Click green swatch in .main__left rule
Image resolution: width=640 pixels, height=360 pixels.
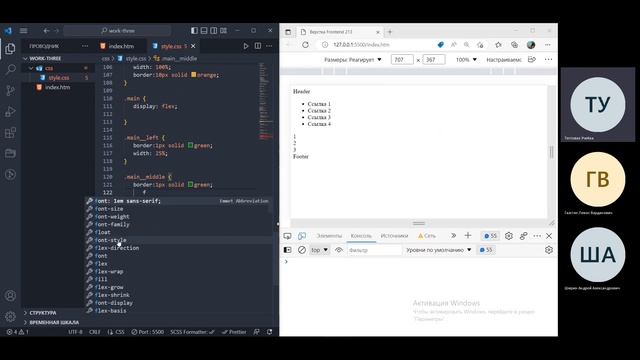click(x=190, y=145)
